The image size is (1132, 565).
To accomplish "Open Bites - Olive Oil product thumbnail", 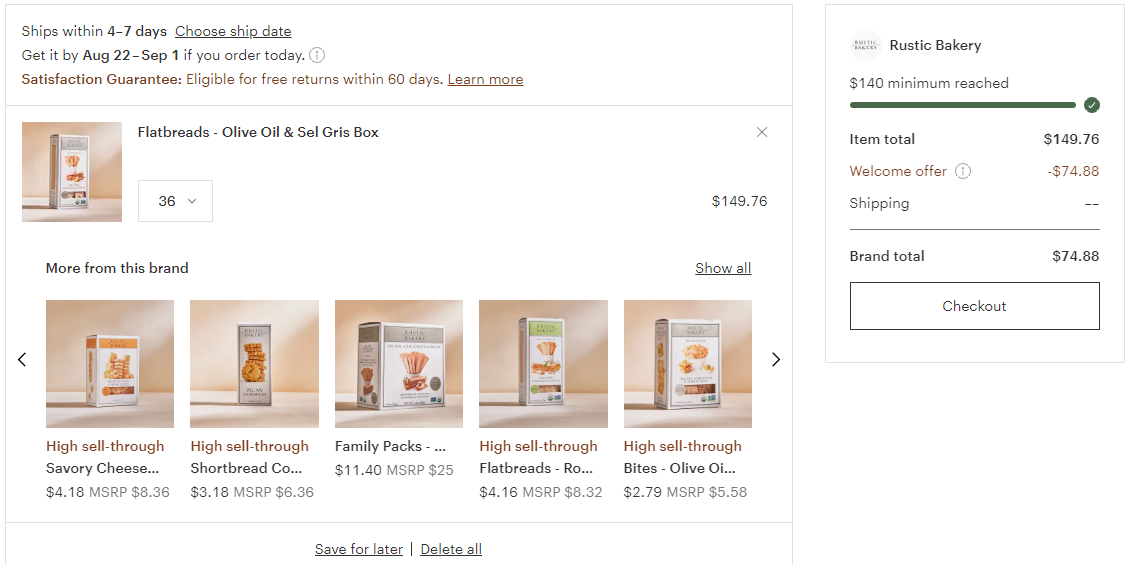I will [687, 364].
